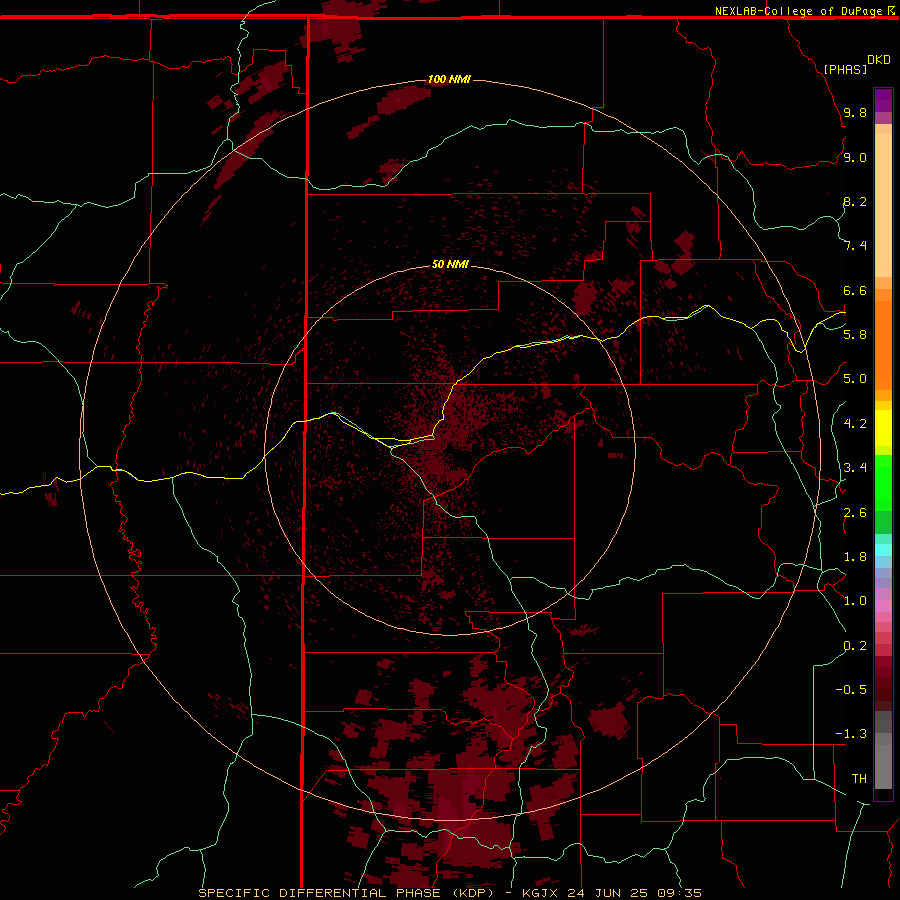Image resolution: width=900 pixels, height=900 pixels.
Task: Pick the cyan color bar segment
Action: [883, 550]
